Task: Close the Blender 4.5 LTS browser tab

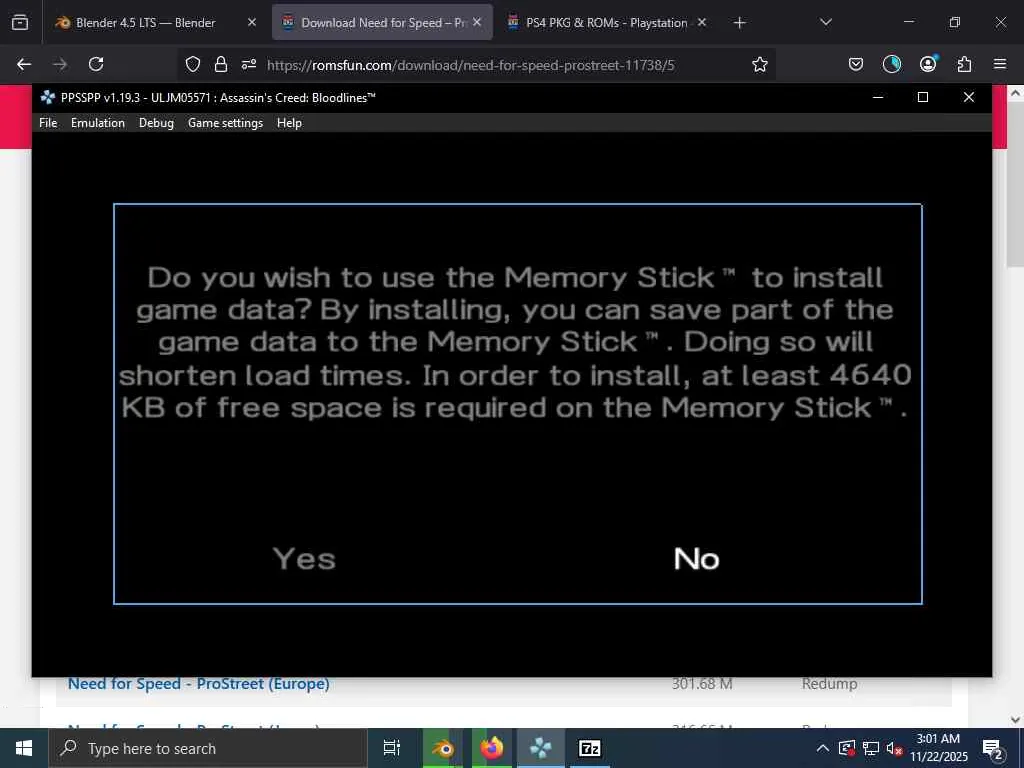Action: click(x=252, y=22)
